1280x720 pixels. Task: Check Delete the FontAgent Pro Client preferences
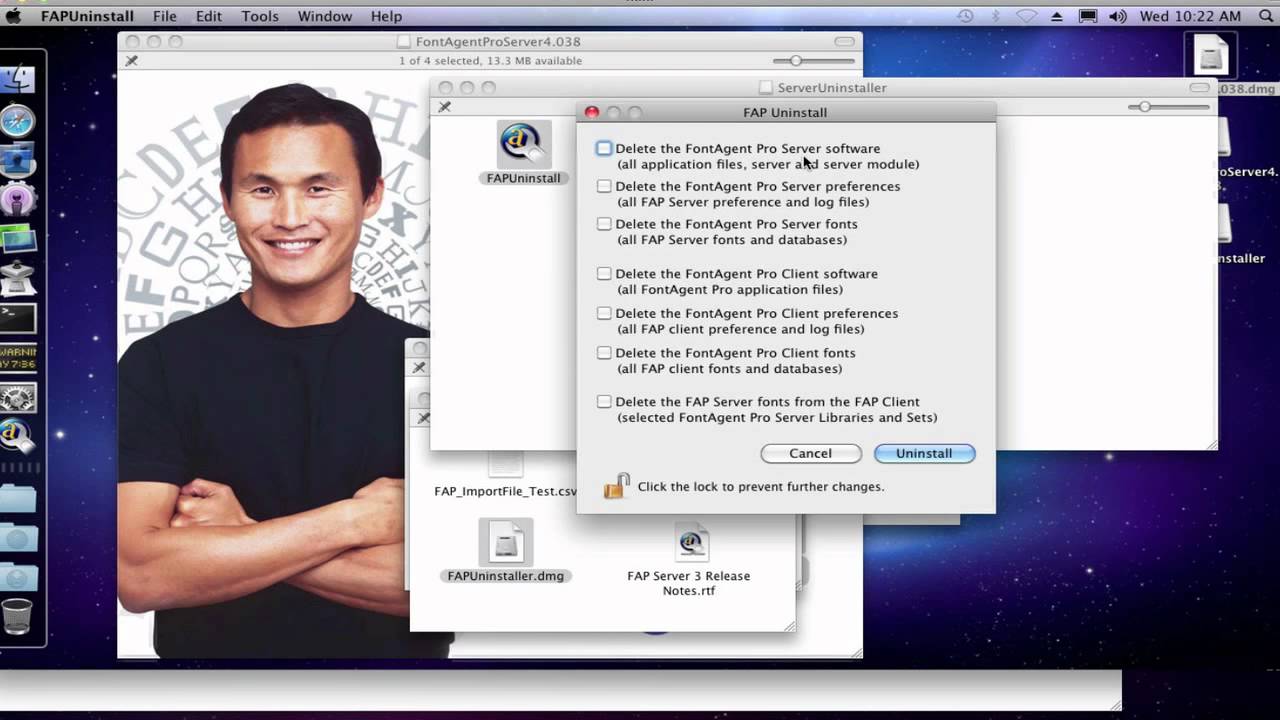pyautogui.click(x=604, y=313)
